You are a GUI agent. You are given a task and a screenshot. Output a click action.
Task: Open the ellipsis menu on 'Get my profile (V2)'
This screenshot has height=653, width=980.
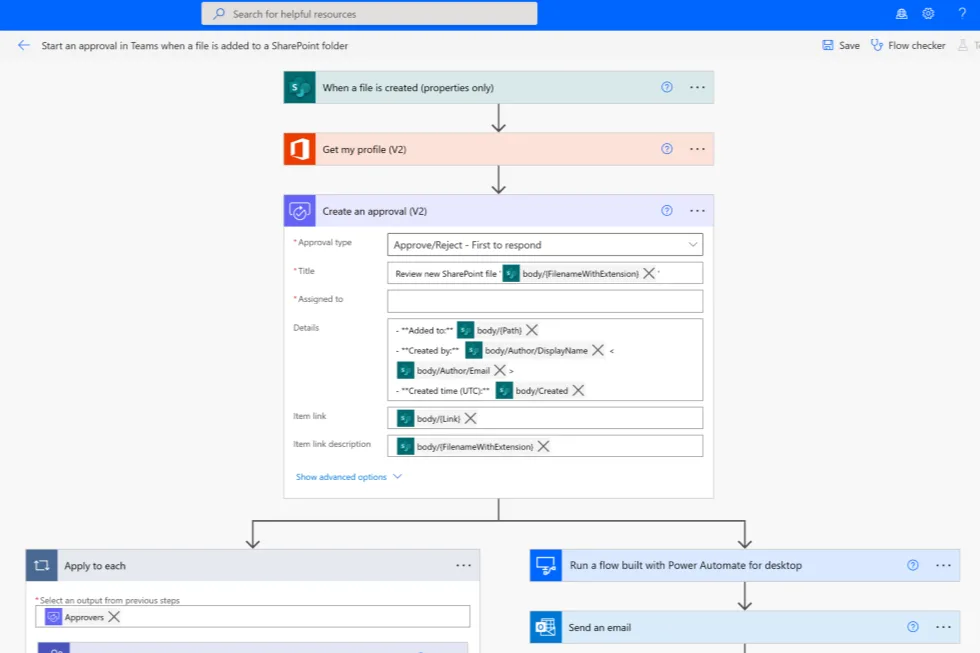697,149
